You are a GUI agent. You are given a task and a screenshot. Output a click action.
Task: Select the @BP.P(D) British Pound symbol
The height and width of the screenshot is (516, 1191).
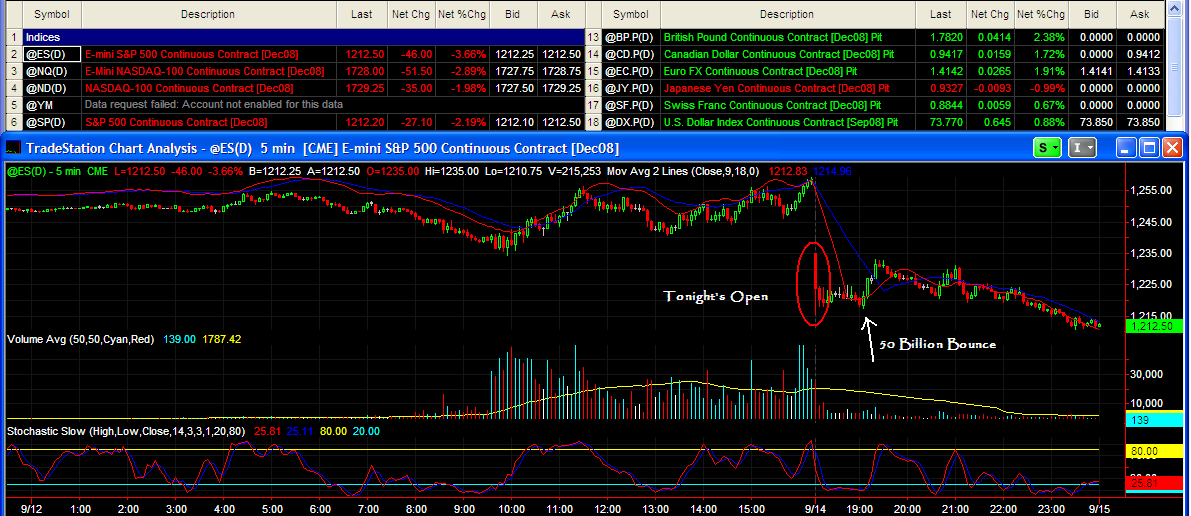pos(630,37)
